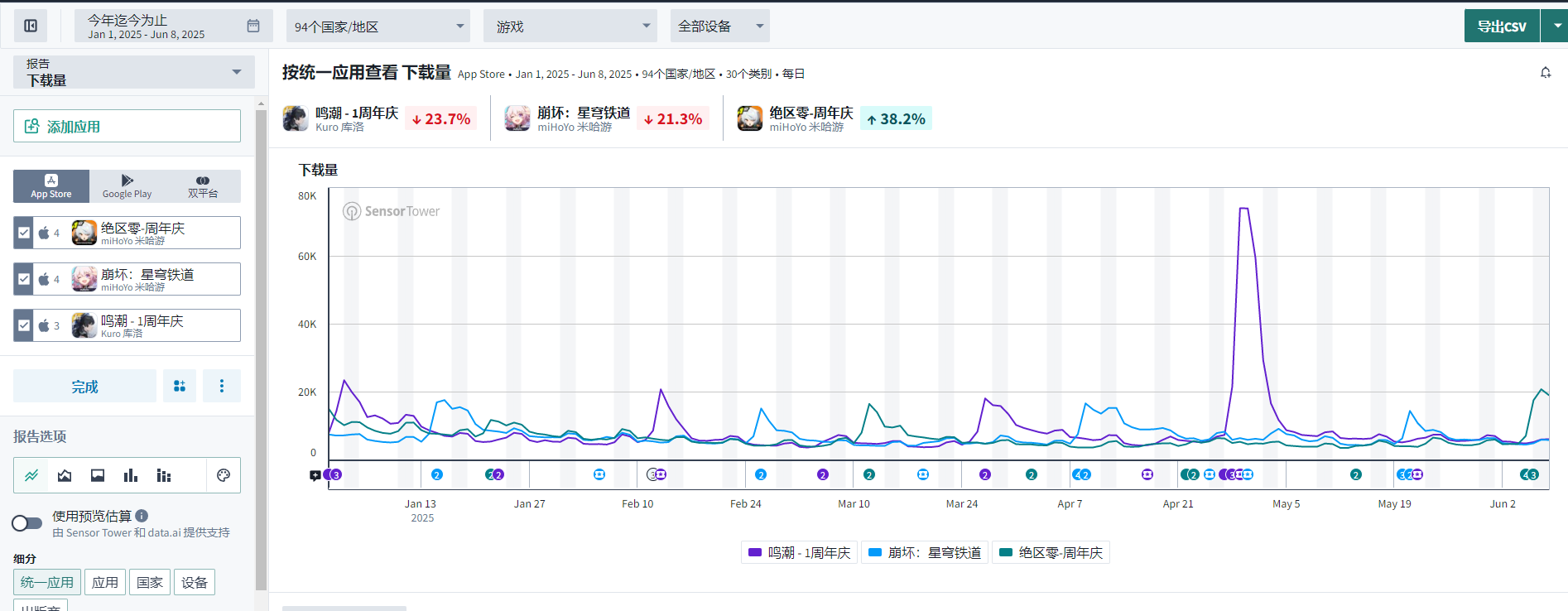Click blue star marker near Mar 17
This screenshot has width=1568, height=611.
coord(923,474)
